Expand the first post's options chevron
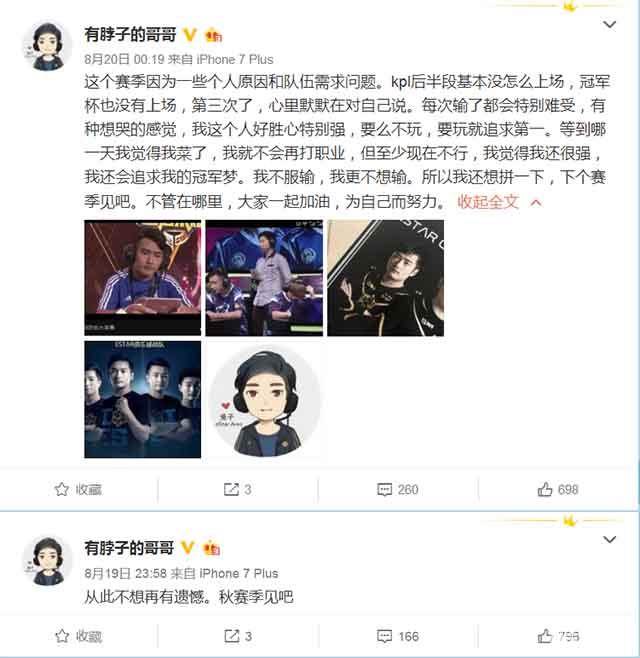The width and height of the screenshot is (640, 658). (609, 24)
